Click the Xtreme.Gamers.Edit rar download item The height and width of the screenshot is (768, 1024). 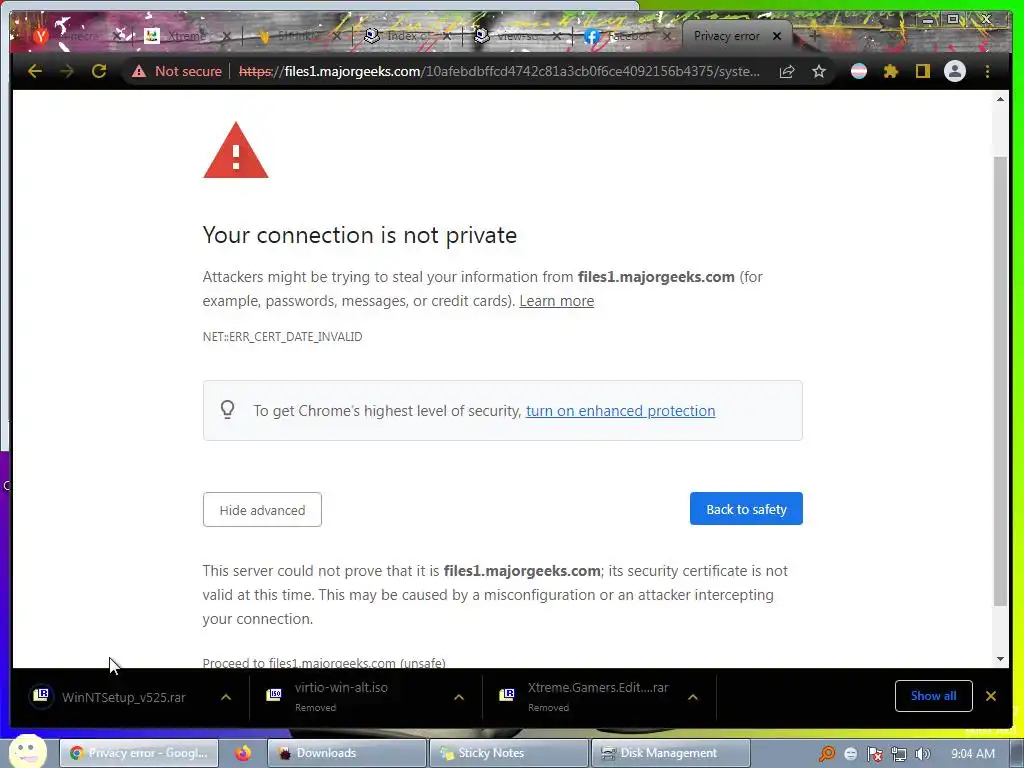pyautogui.click(x=584, y=697)
